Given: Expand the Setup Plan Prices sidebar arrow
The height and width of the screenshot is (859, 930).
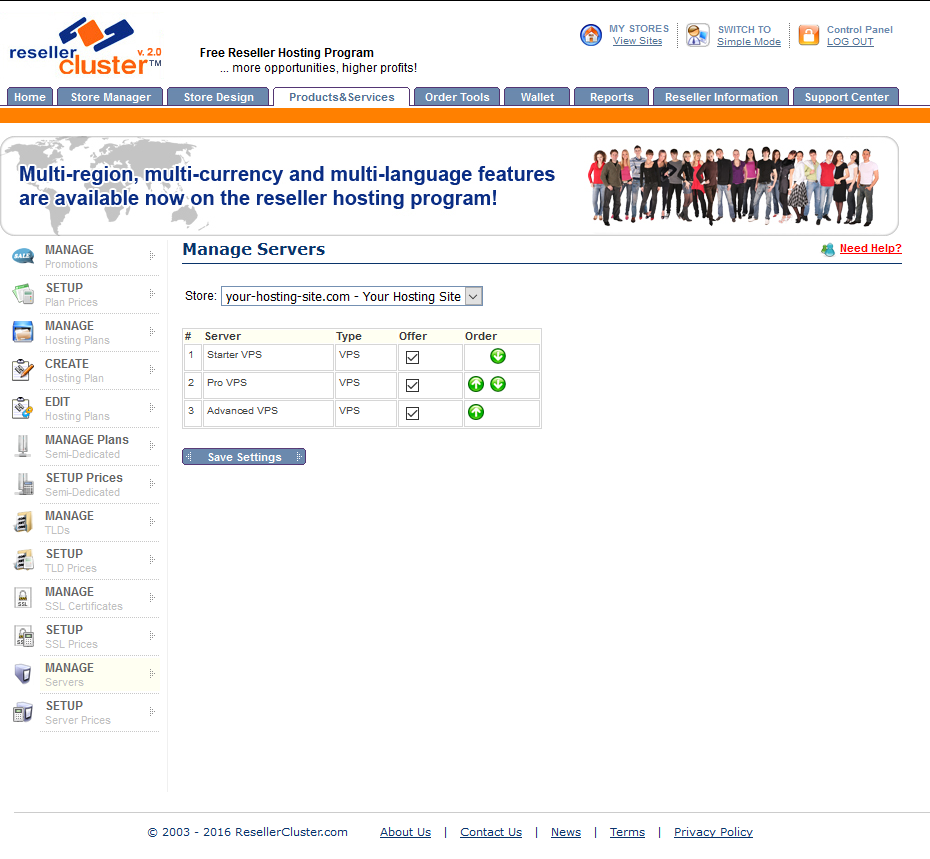Looking at the screenshot, I should pyautogui.click(x=152, y=294).
